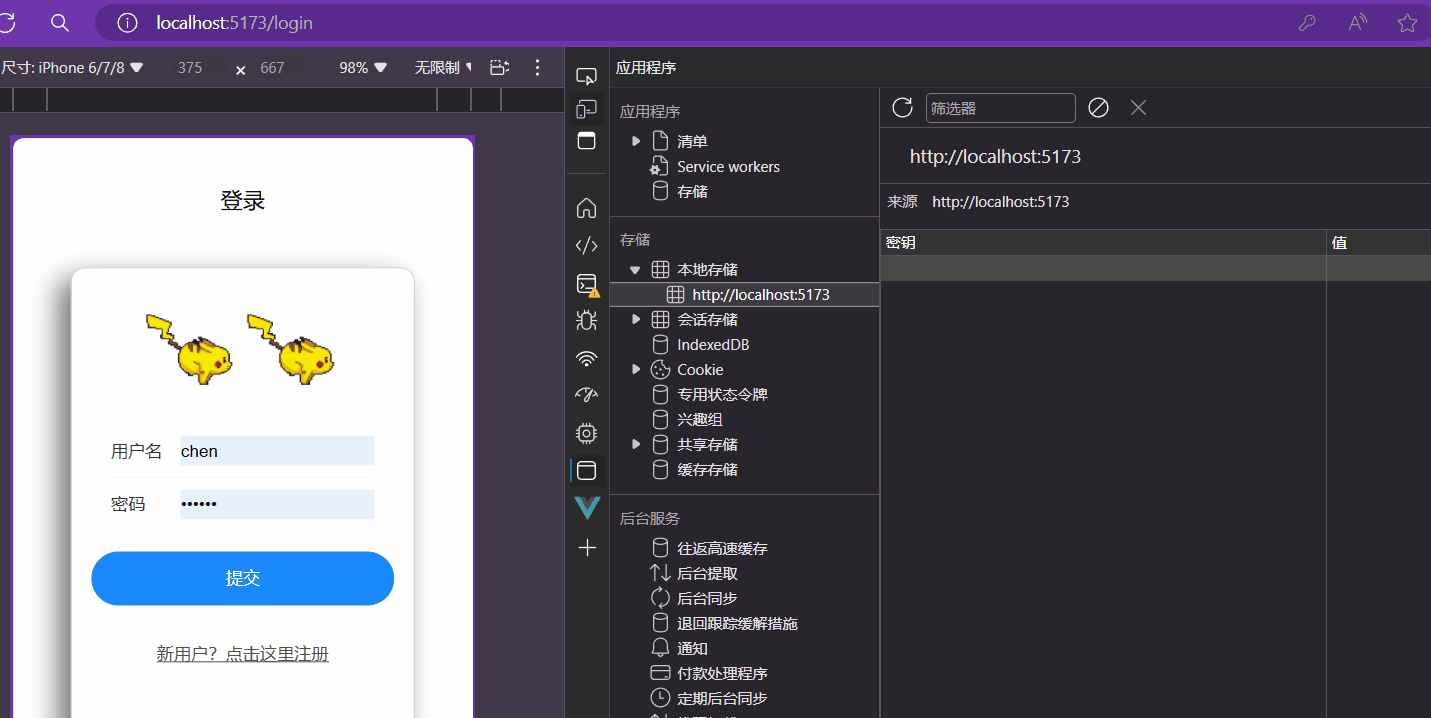The width and height of the screenshot is (1431, 718).
Task: Click the browser search icon
Action: (59, 23)
